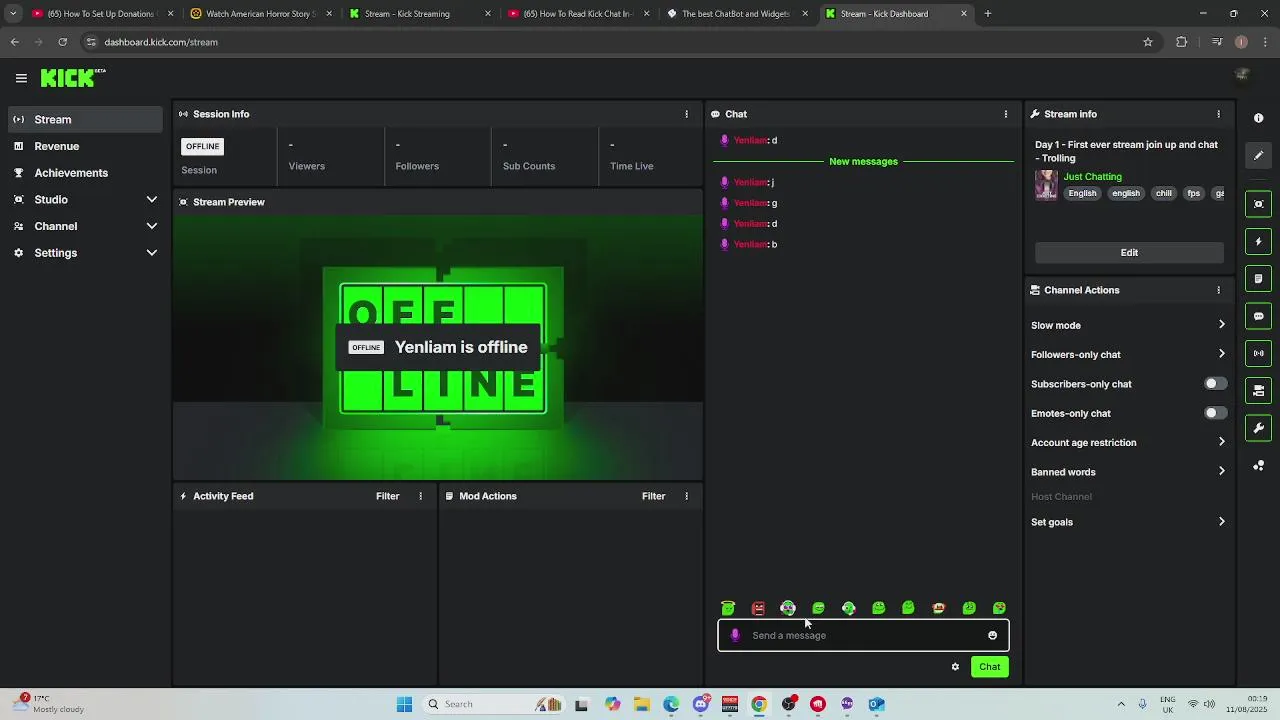Select Stream in the sidebar
1280x720 pixels.
point(85,119)
